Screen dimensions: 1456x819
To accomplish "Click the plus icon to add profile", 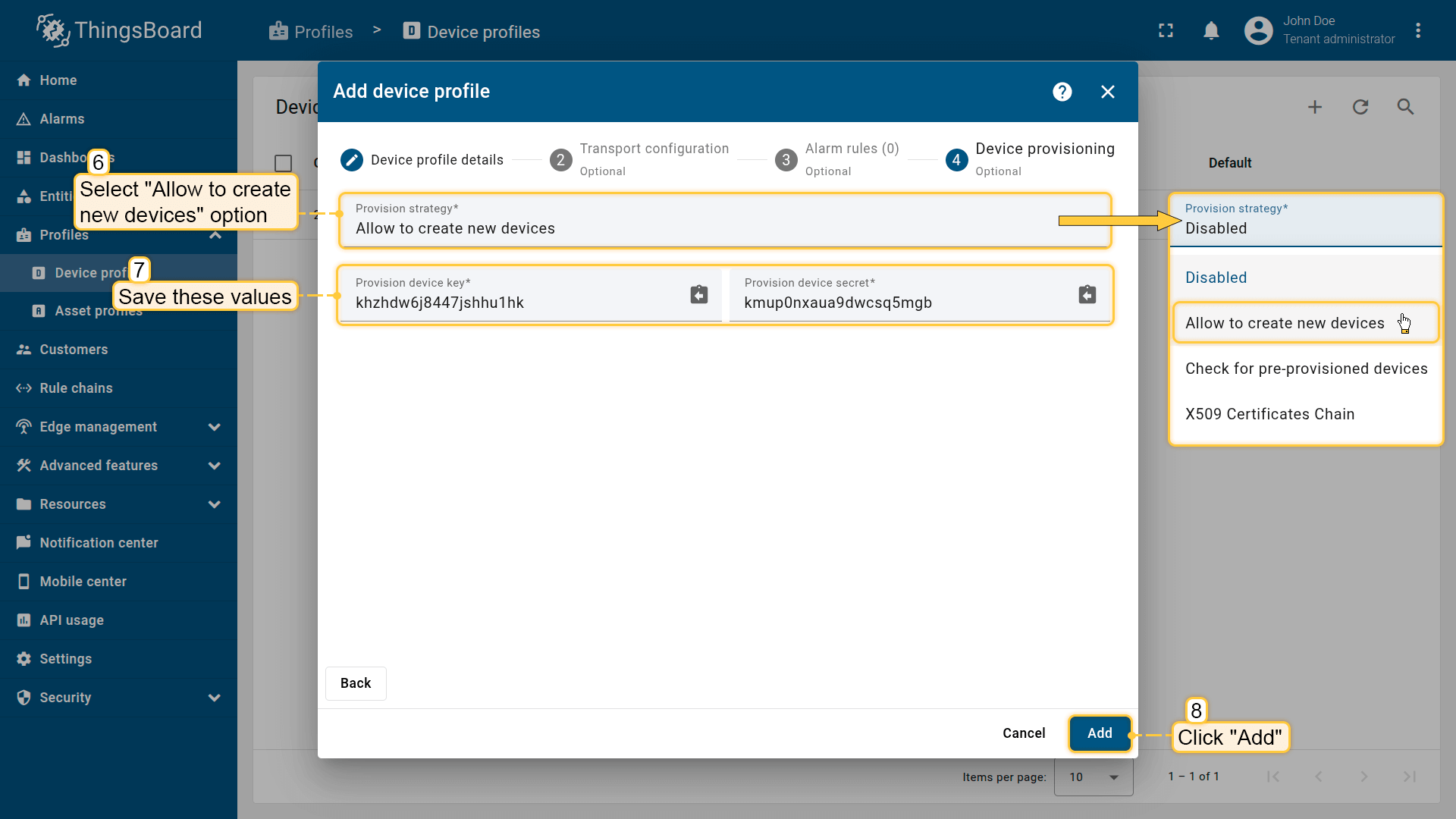I will pos(1314,107).
